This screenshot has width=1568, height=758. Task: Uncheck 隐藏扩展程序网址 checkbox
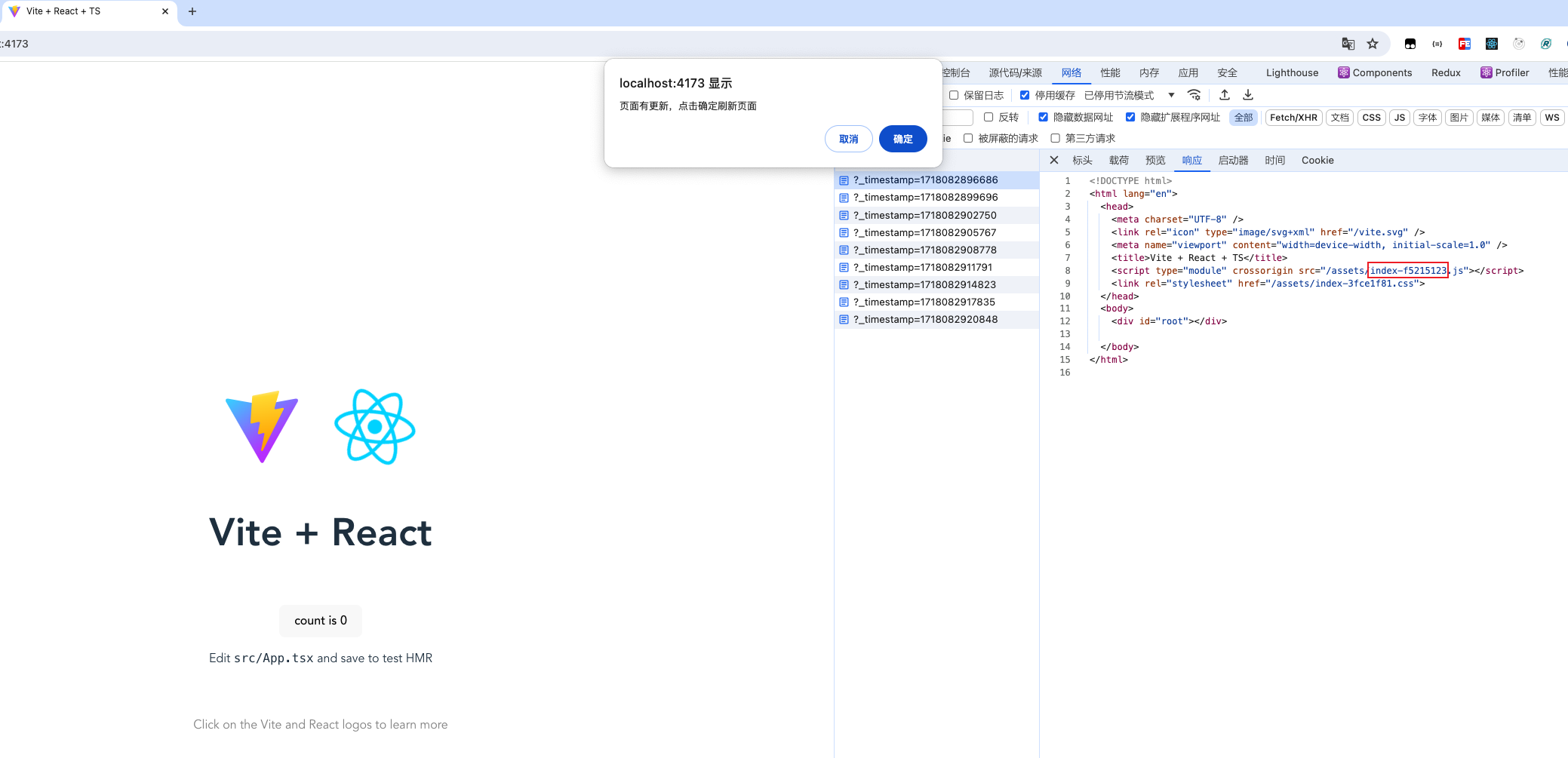(1130, 117)
